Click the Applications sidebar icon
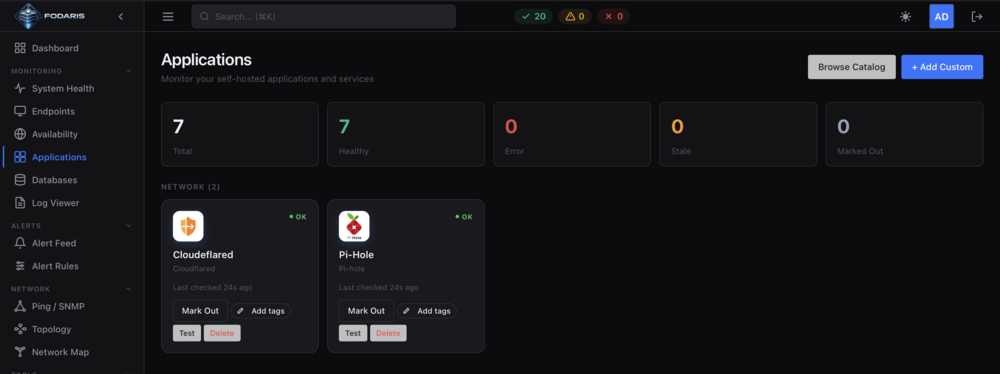Viewport: 1000px width, 374px height. tap(20, 157)
